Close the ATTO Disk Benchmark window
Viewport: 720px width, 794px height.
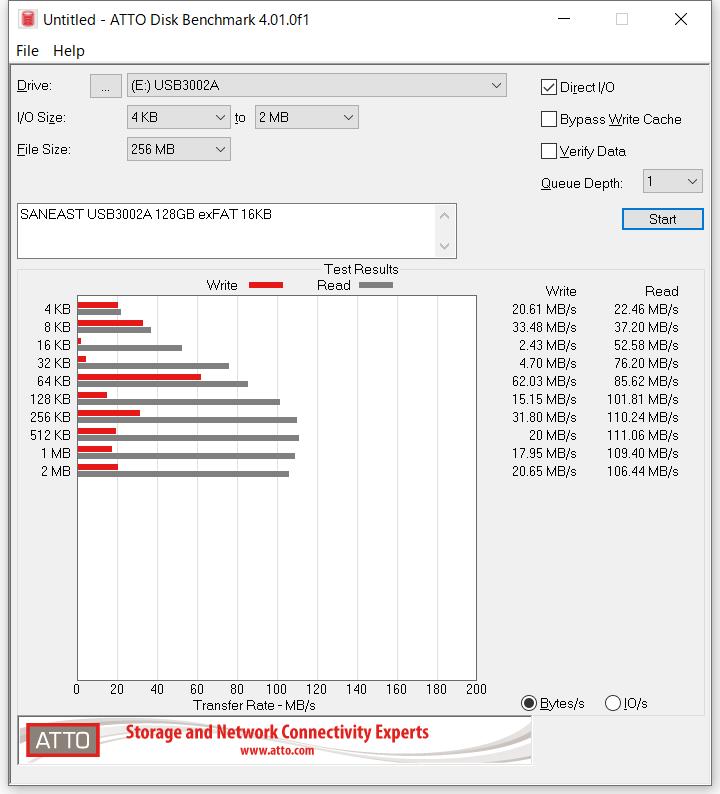click(681, 19)
